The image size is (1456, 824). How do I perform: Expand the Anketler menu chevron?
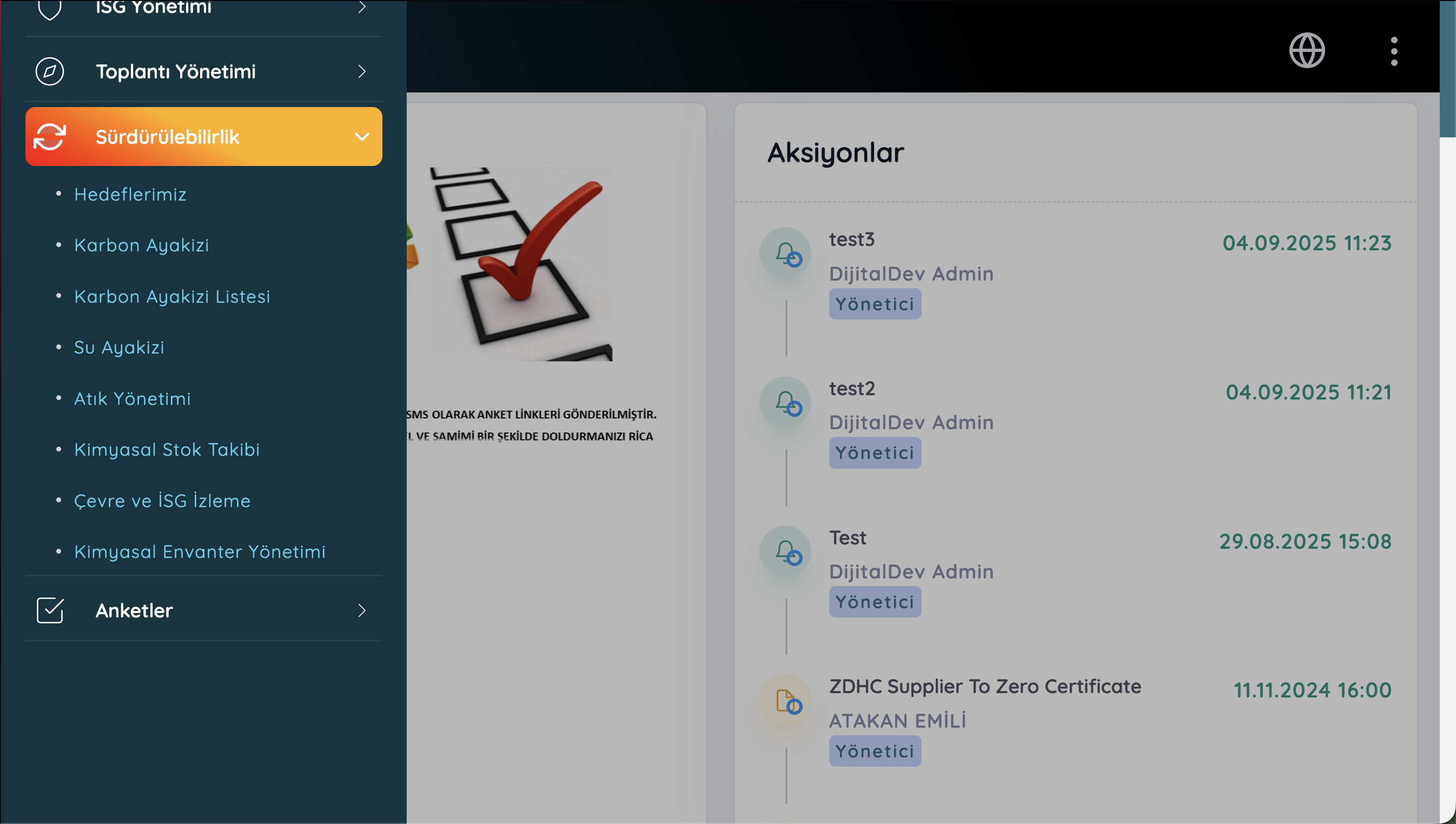362,610
